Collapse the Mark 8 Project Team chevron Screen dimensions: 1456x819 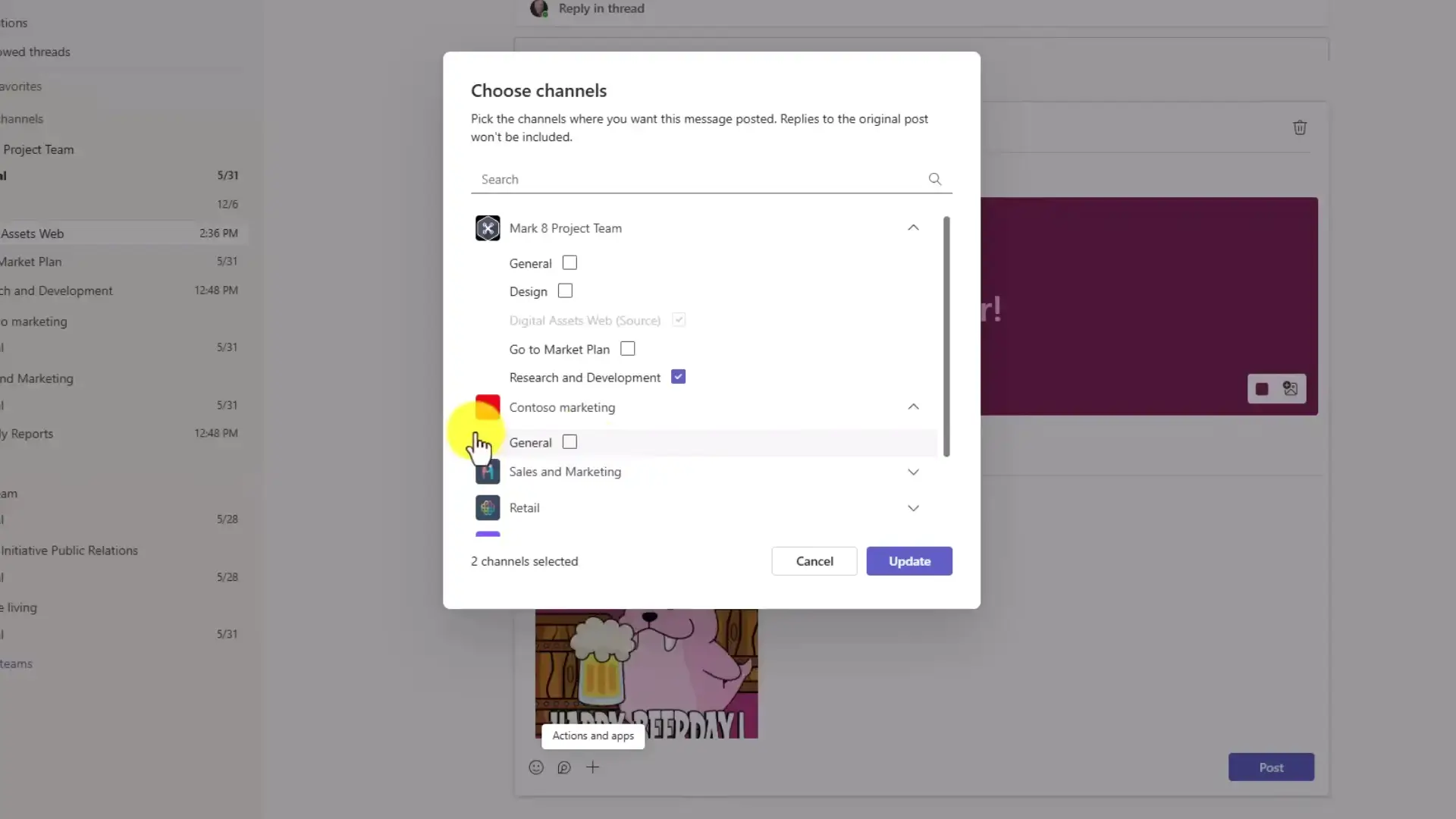[x=913, y=227]
